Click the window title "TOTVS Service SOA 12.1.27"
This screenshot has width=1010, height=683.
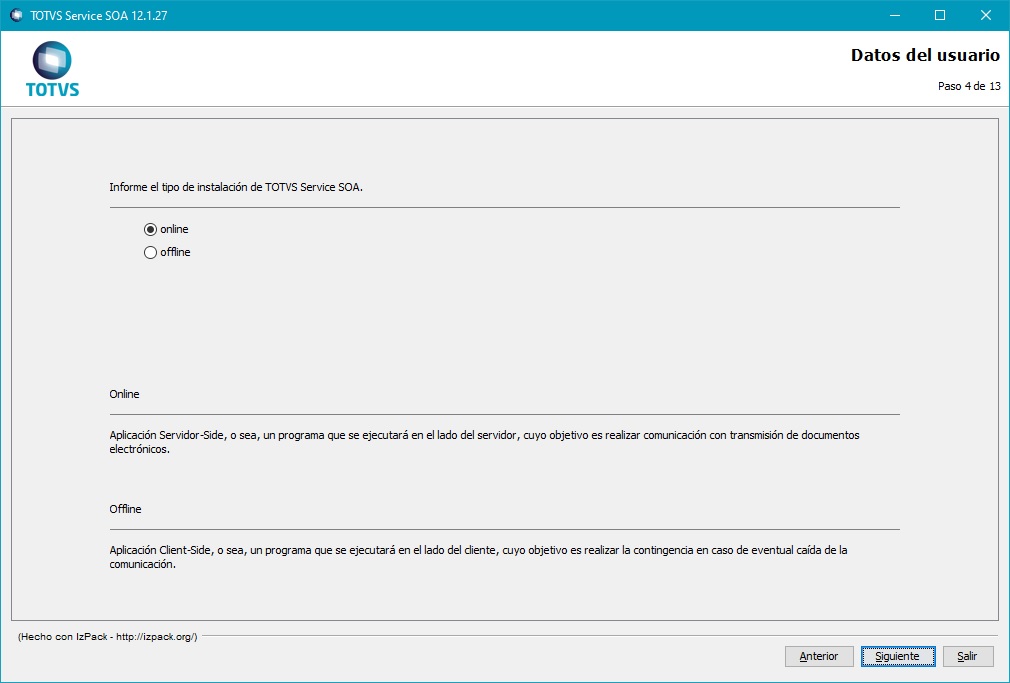[99, 15]
